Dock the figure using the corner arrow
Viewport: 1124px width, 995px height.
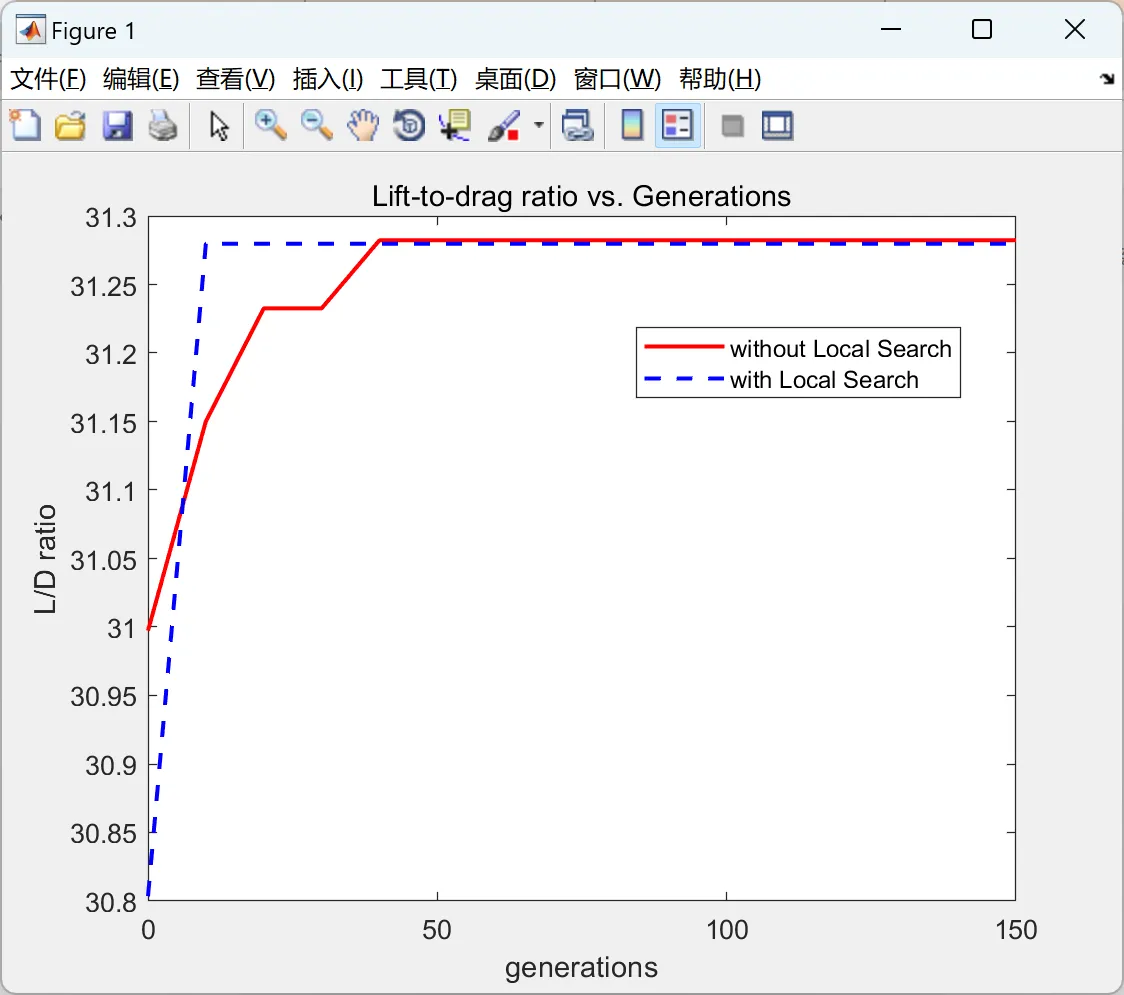1108,79
